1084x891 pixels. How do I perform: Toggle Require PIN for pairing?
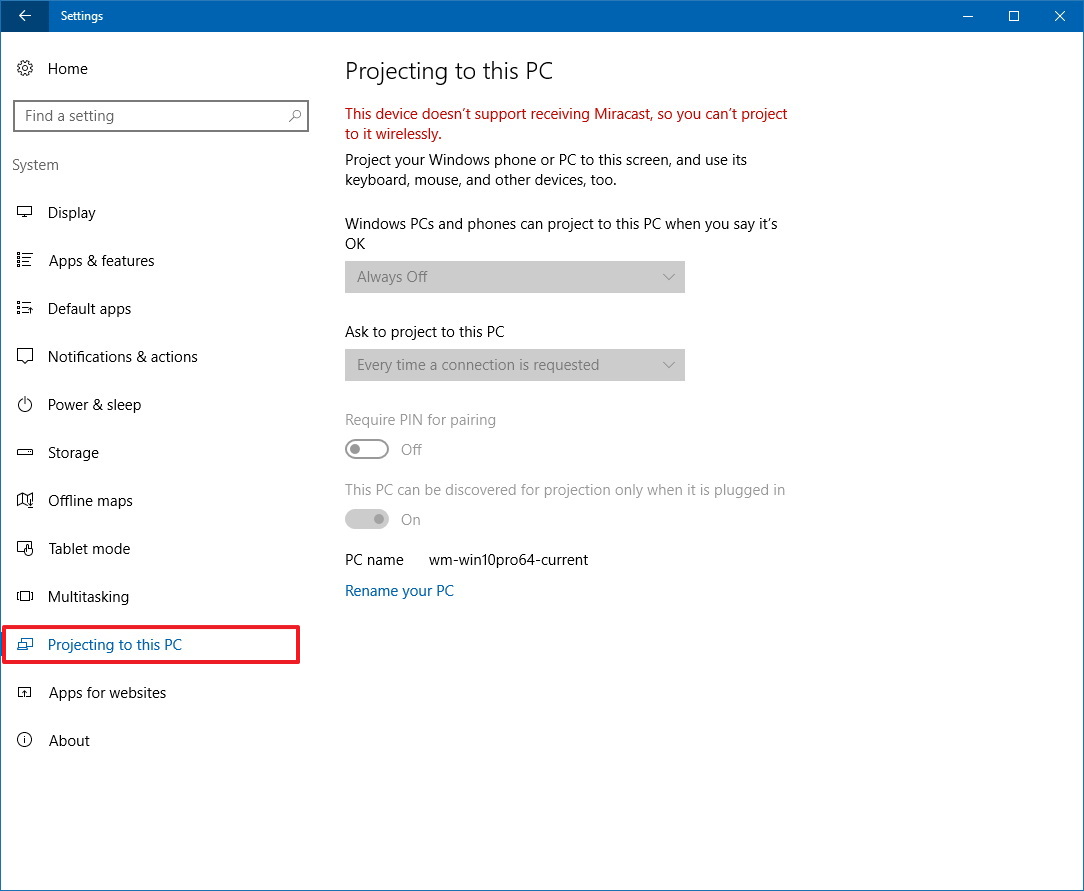366,449
